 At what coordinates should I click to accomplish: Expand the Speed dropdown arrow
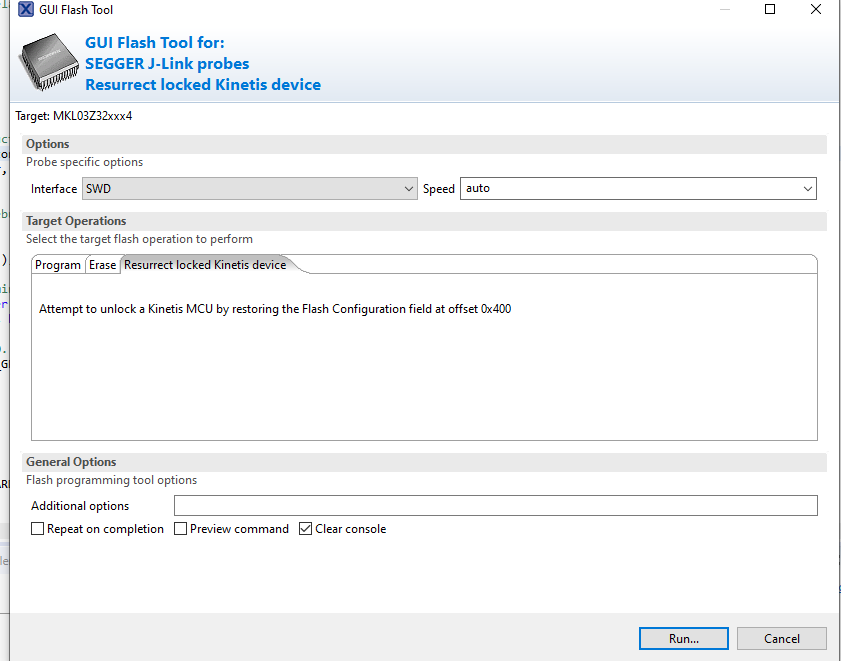coord(807,188)
